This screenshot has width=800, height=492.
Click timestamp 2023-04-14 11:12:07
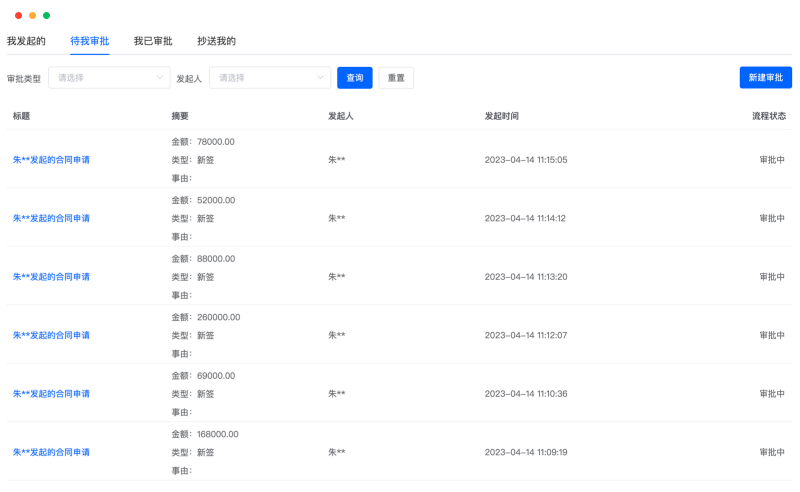pyautogui.click(x=526, y=335)
